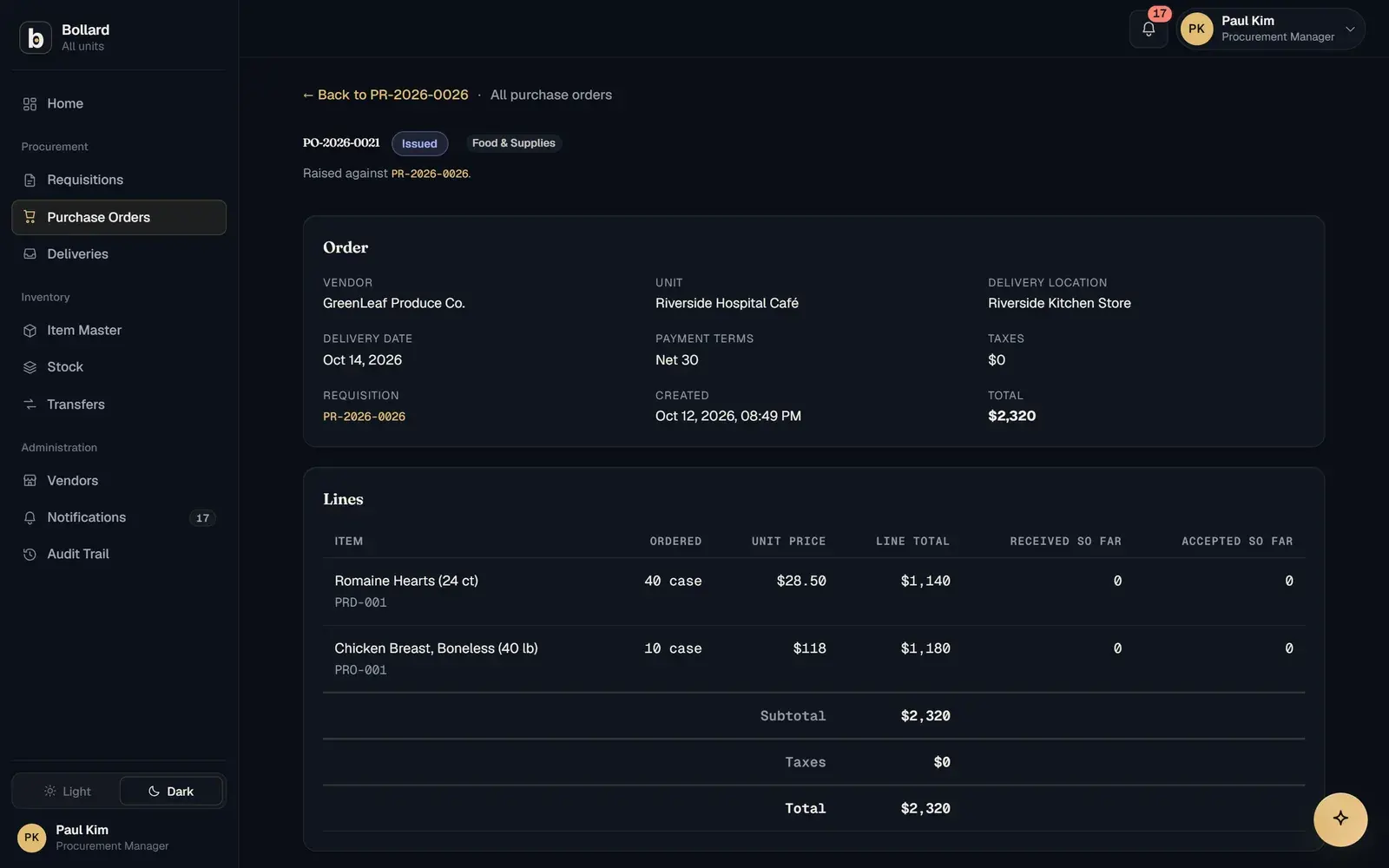Go to Requisitions
The width and height of the screenshot is (1389, 868).
pos(119,180)
